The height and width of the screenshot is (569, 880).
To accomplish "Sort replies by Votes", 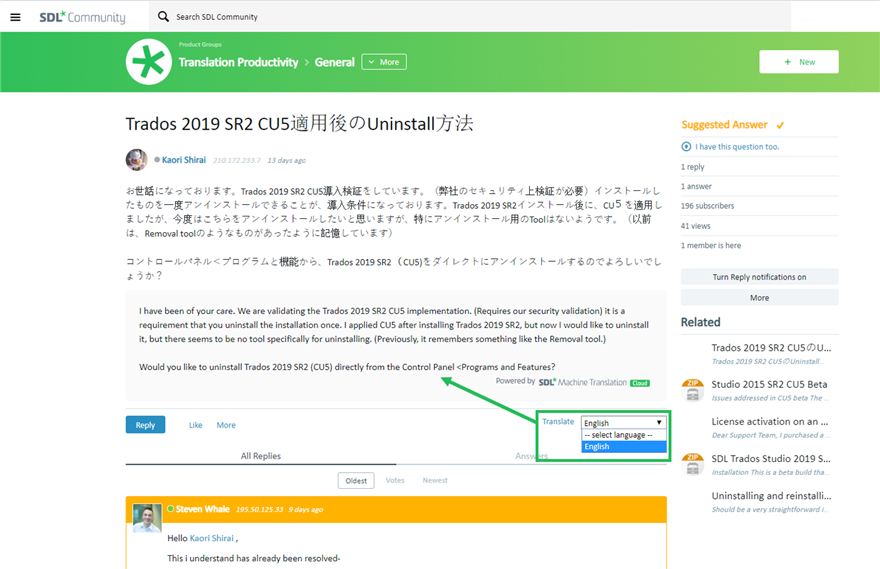I will click(x=395, y=480).
